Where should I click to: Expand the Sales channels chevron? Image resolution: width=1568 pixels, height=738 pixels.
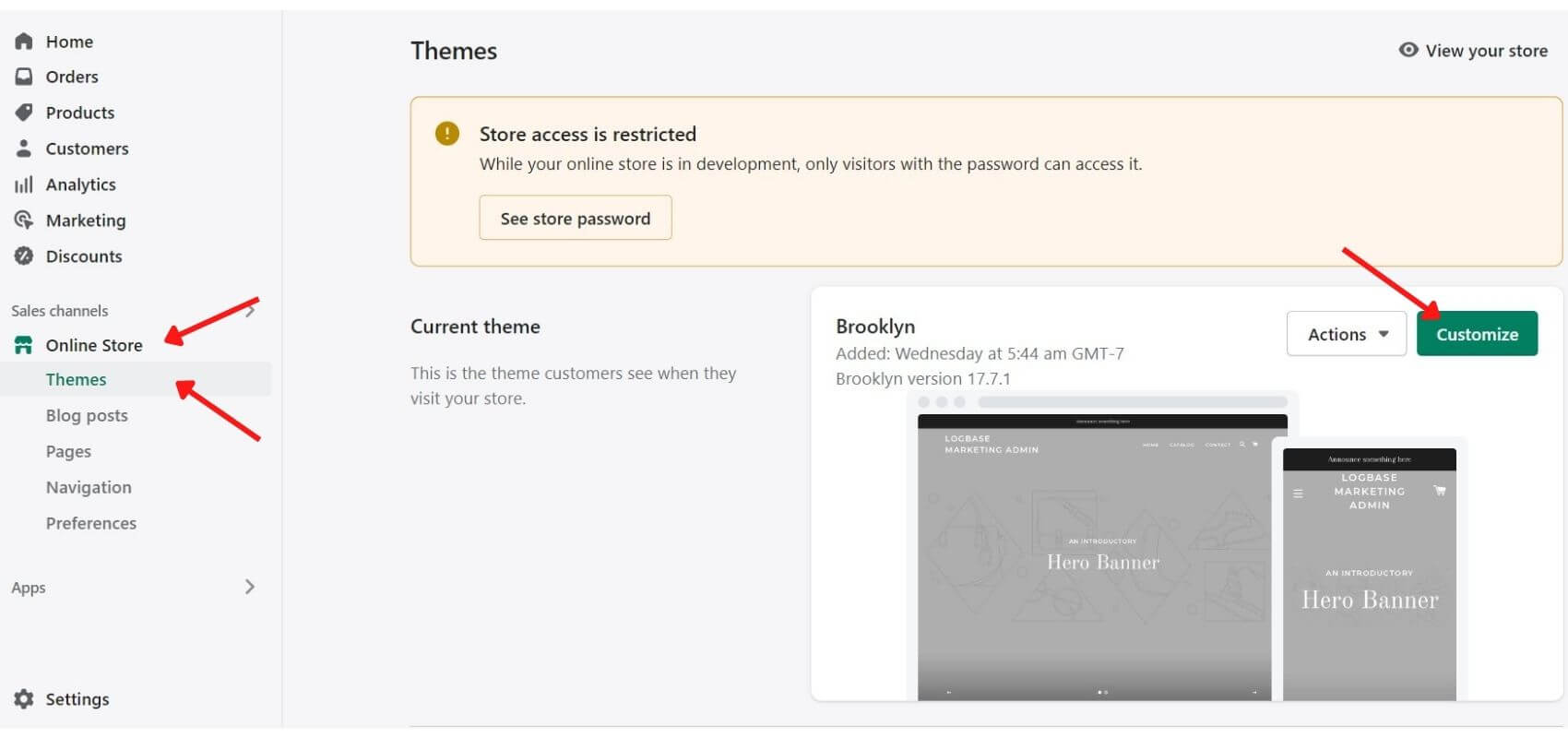pyautogui.click(x=250, y=311)
